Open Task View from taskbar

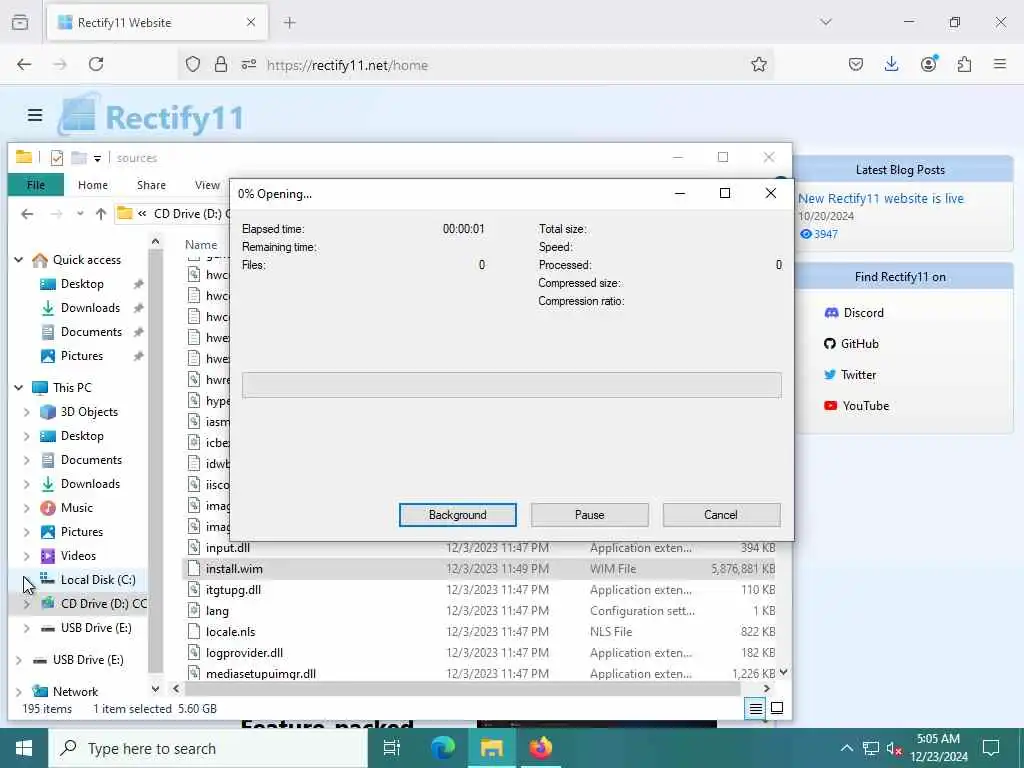392,748
